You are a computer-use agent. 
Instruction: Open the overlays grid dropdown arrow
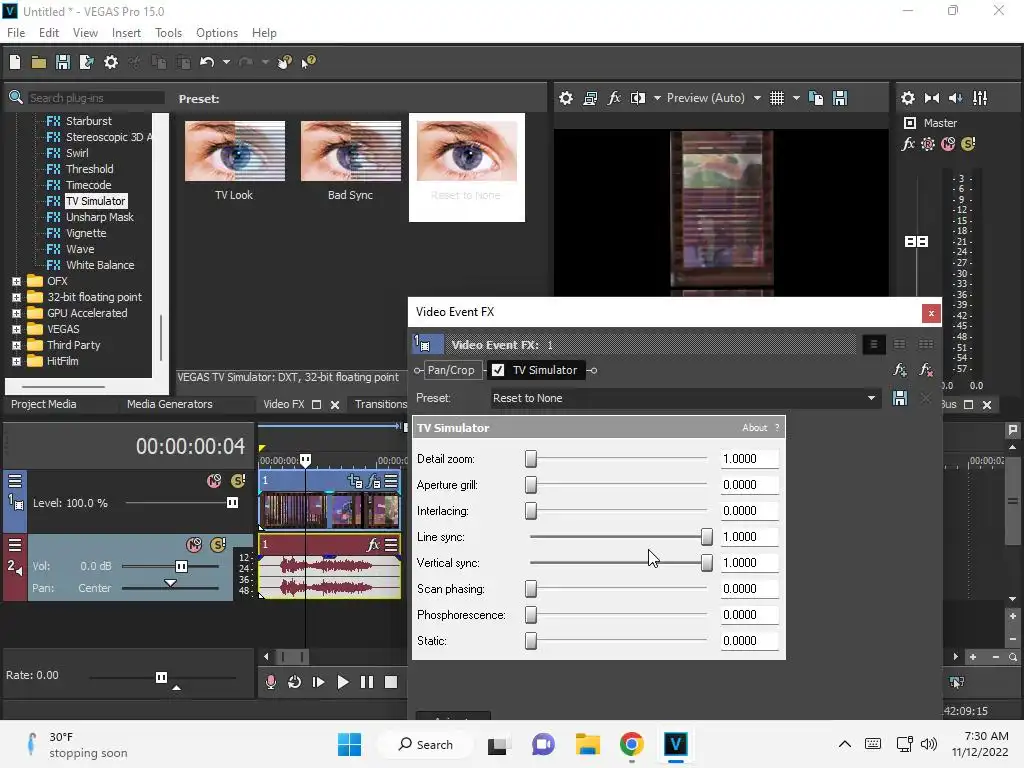[796, 98]
